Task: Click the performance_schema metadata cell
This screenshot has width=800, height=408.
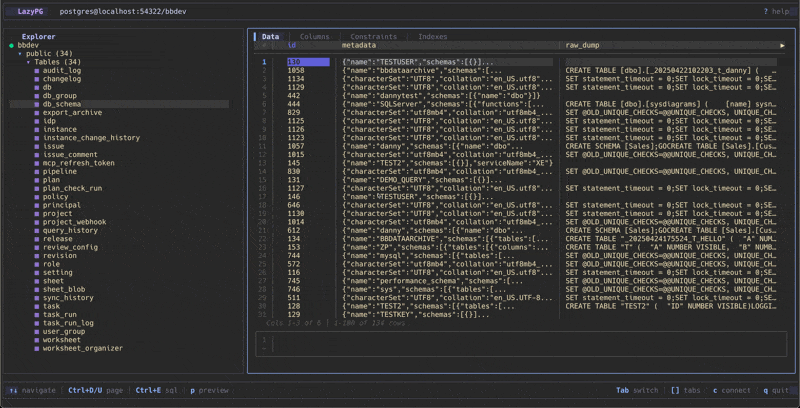Action: (x=433, y=281)
